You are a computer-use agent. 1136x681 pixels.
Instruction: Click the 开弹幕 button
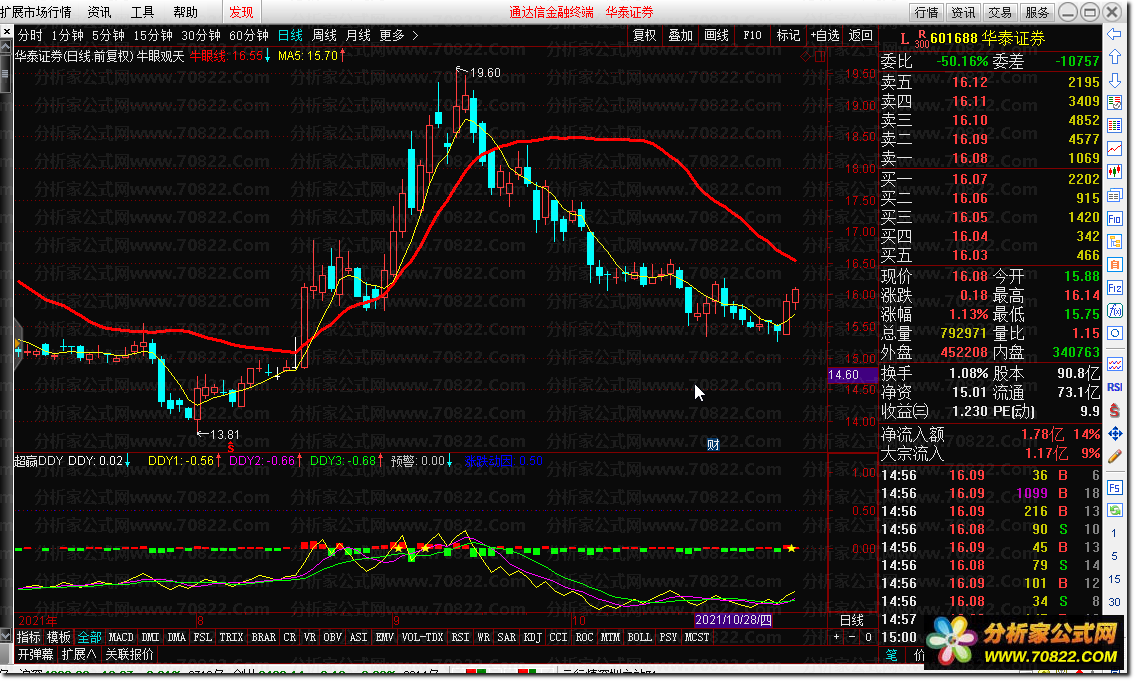pyautogui.click(x=36, y=654)
